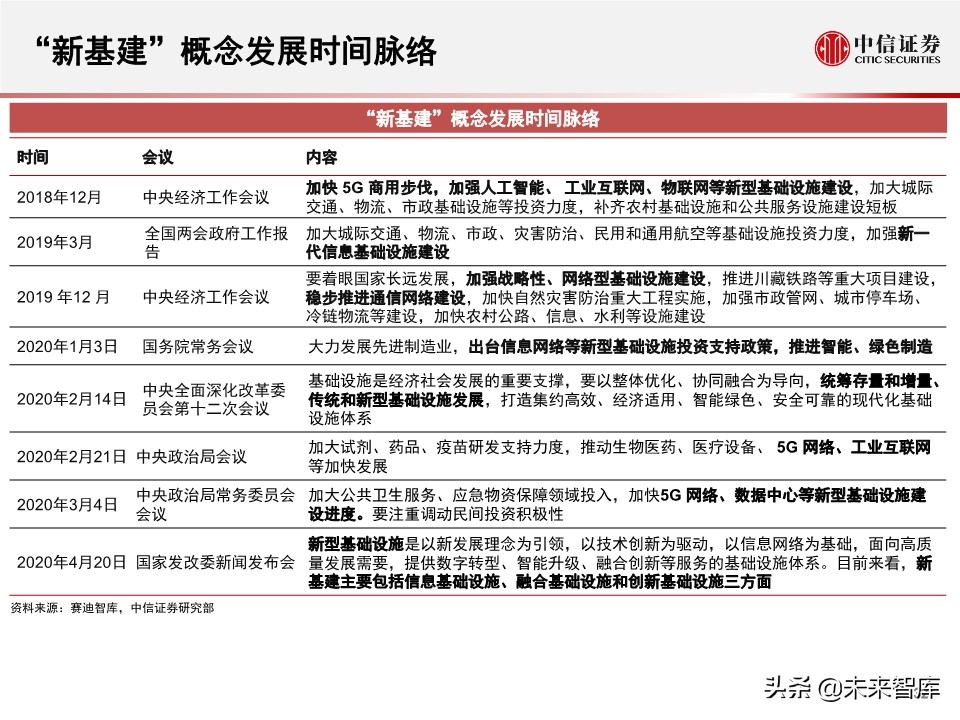The image size is (960, 720).
Task: Click the red table header banner
Action: click(480, 118)
